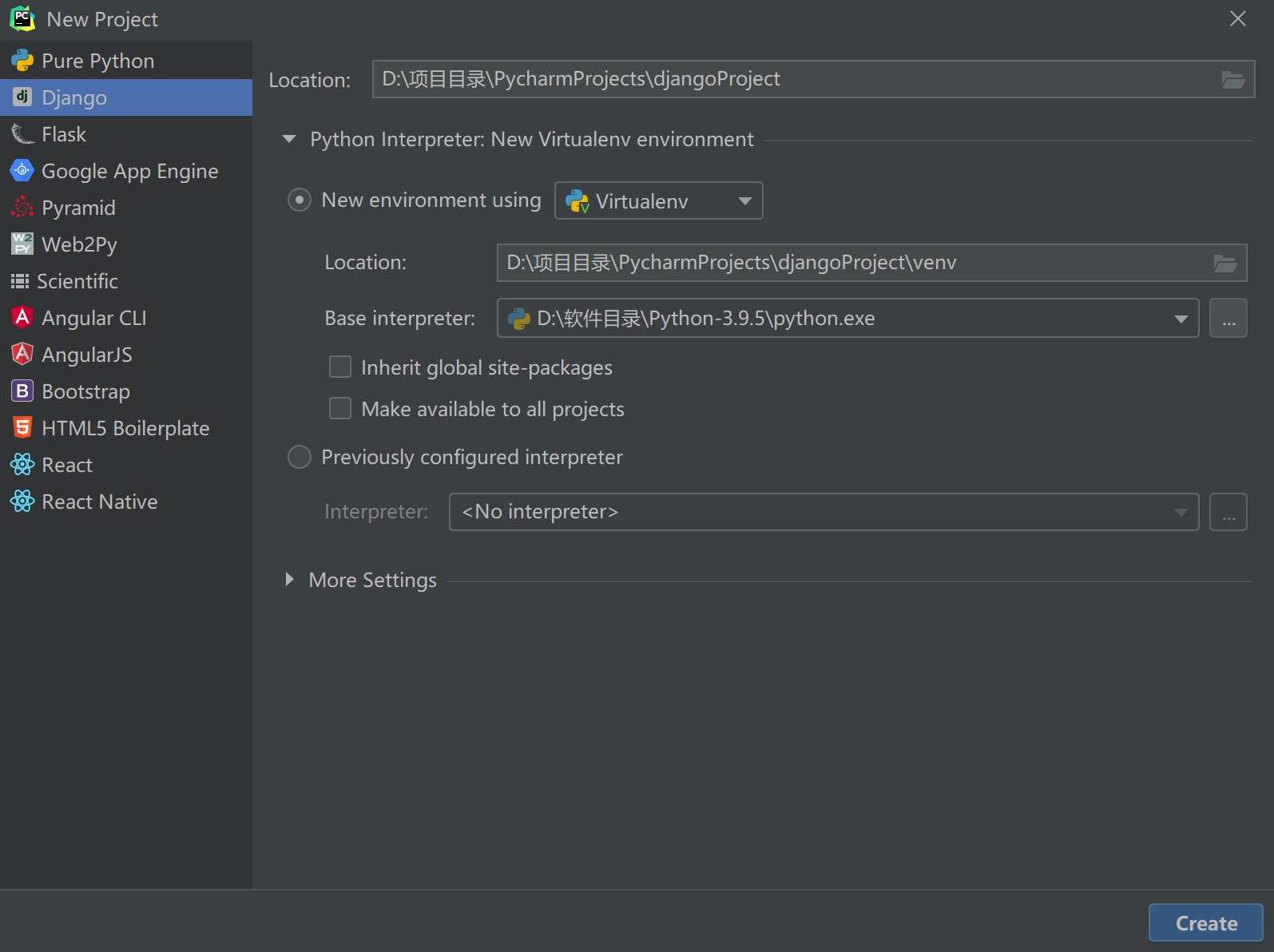This screenshot has width=1274, height=952.
Task: Select New environment using radio button
Action: coord(300,200)
